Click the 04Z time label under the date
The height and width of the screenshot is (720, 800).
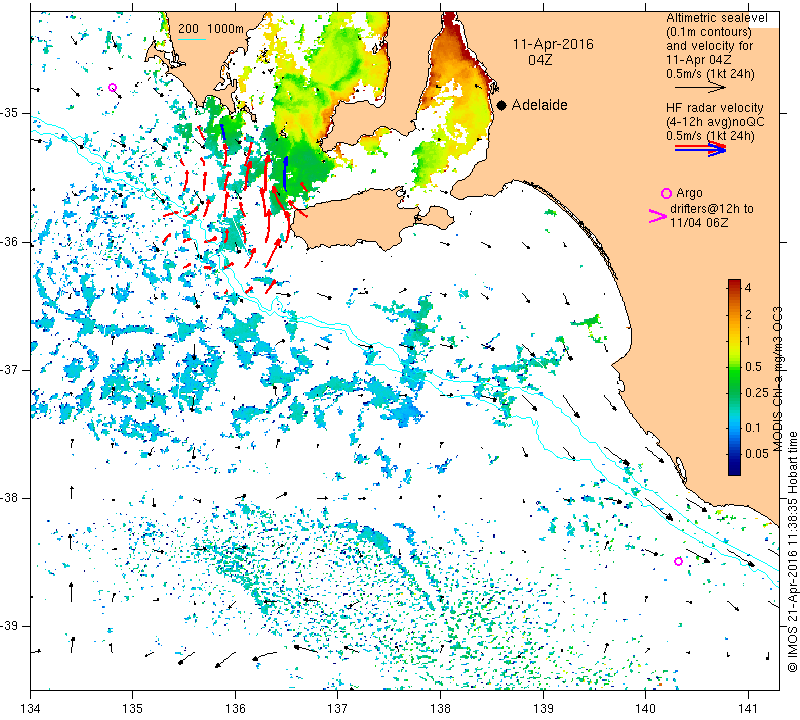pos(540,60)
